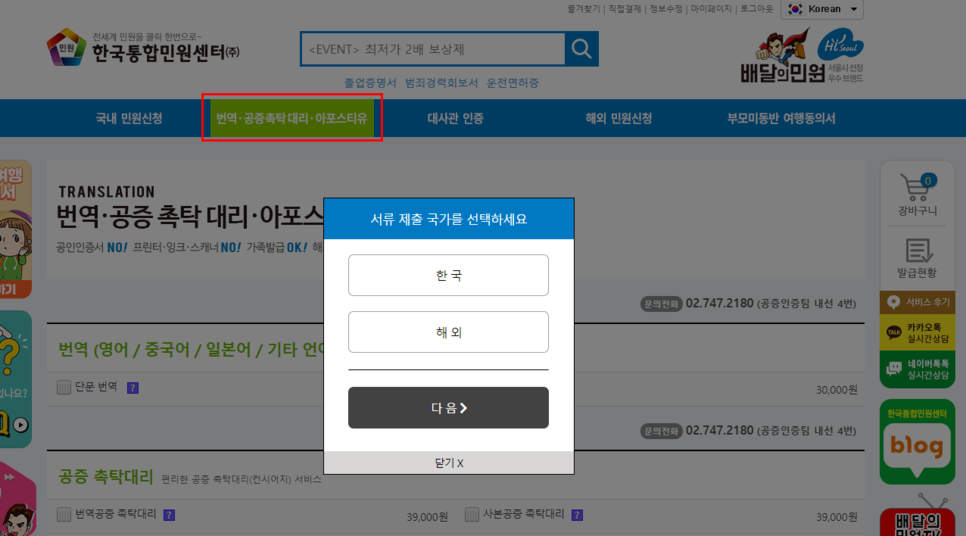Open 부모미동반 여행동의서 menu
The height and width of the screenshot is (536, 966).
(781, 118)
